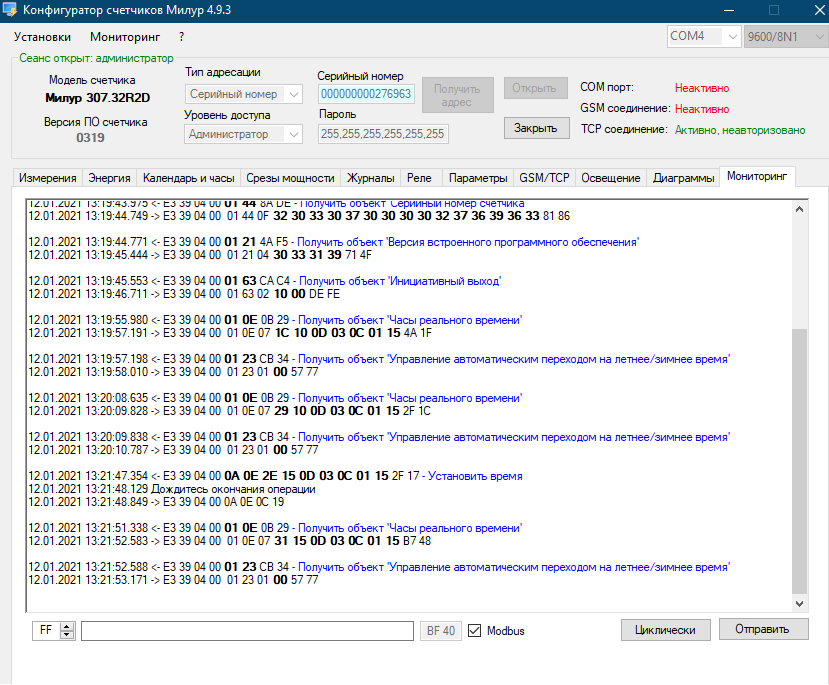This screenshot has height=685, width=829.
Task: Click the 'Инициативный выход' log entry
Action: point(400,281)
